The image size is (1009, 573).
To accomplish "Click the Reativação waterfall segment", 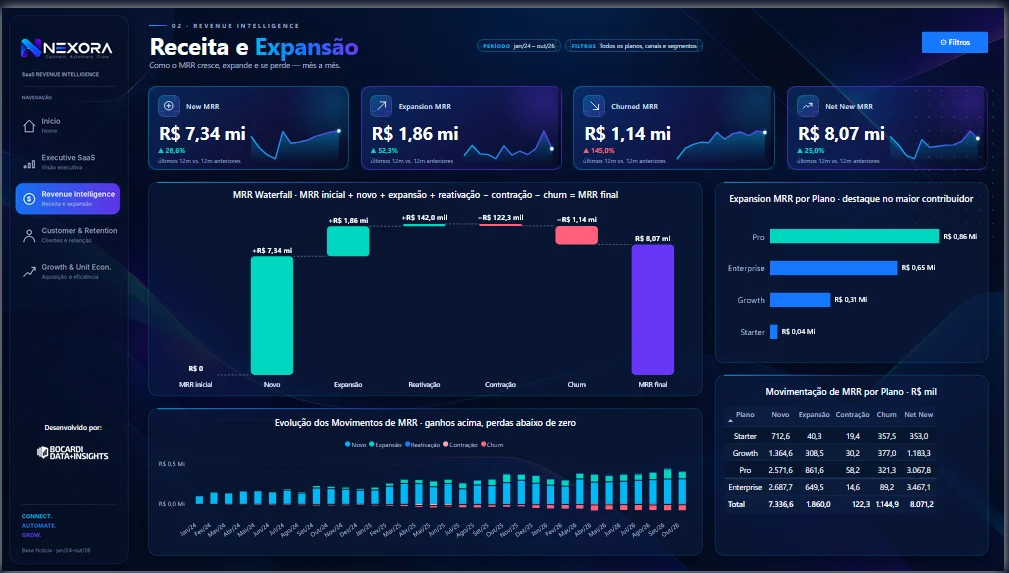I will coord(424,225).
